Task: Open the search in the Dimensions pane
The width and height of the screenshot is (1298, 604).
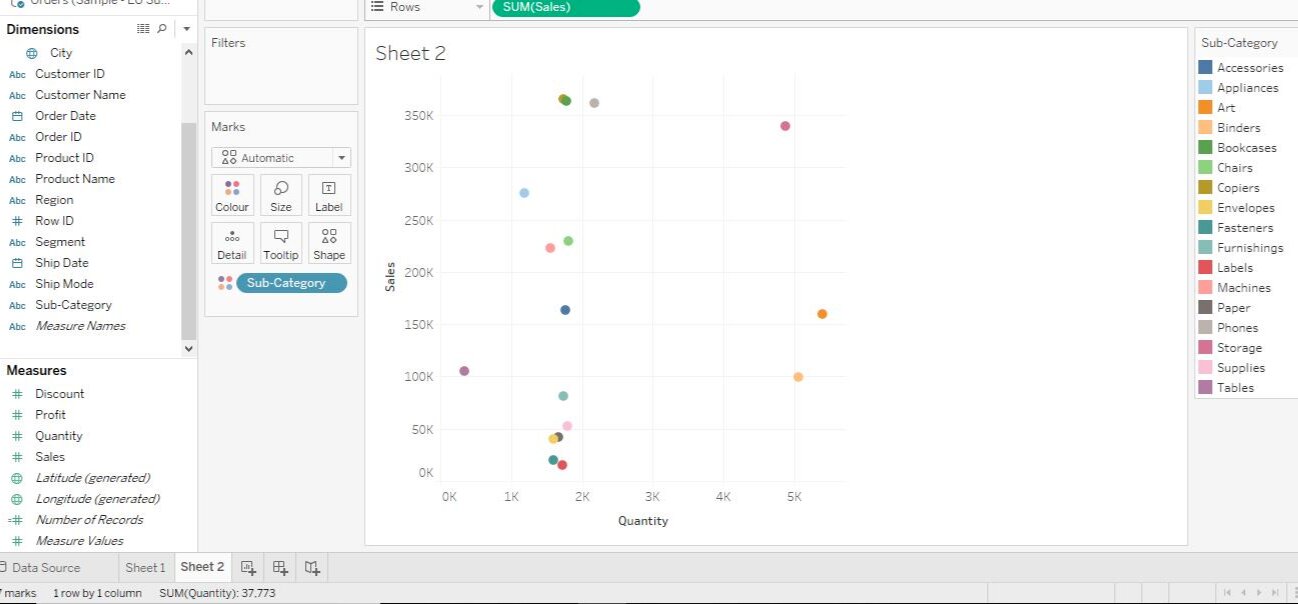Action: [x=161, y=28]
